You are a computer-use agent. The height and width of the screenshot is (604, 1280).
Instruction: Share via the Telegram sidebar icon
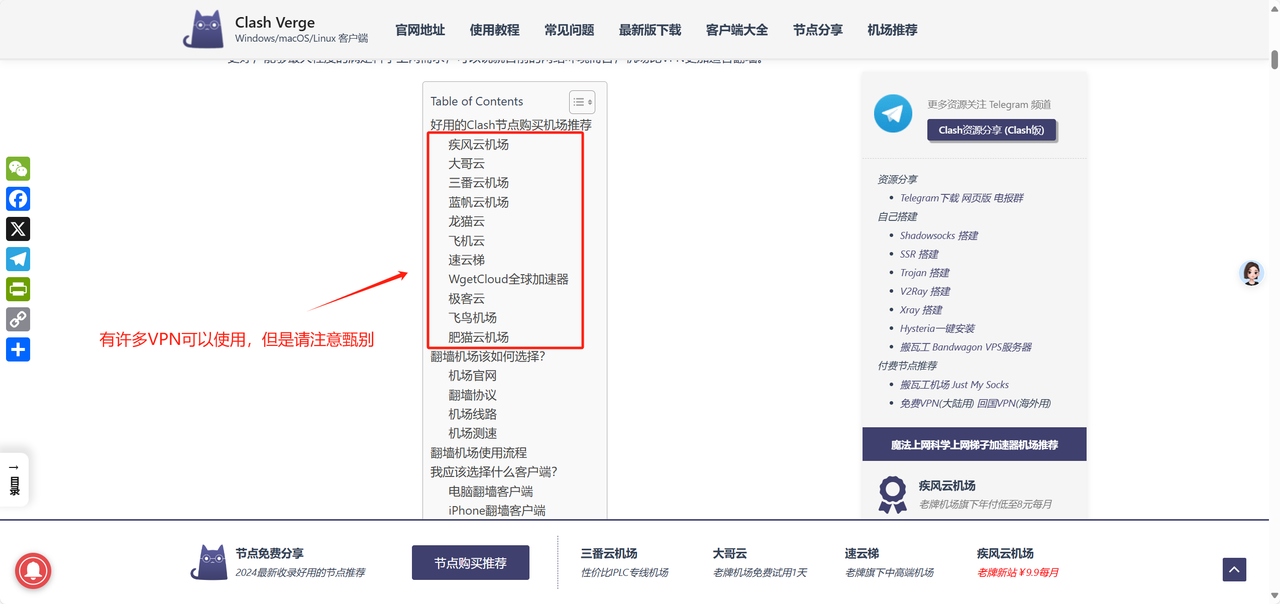point(18,259)
